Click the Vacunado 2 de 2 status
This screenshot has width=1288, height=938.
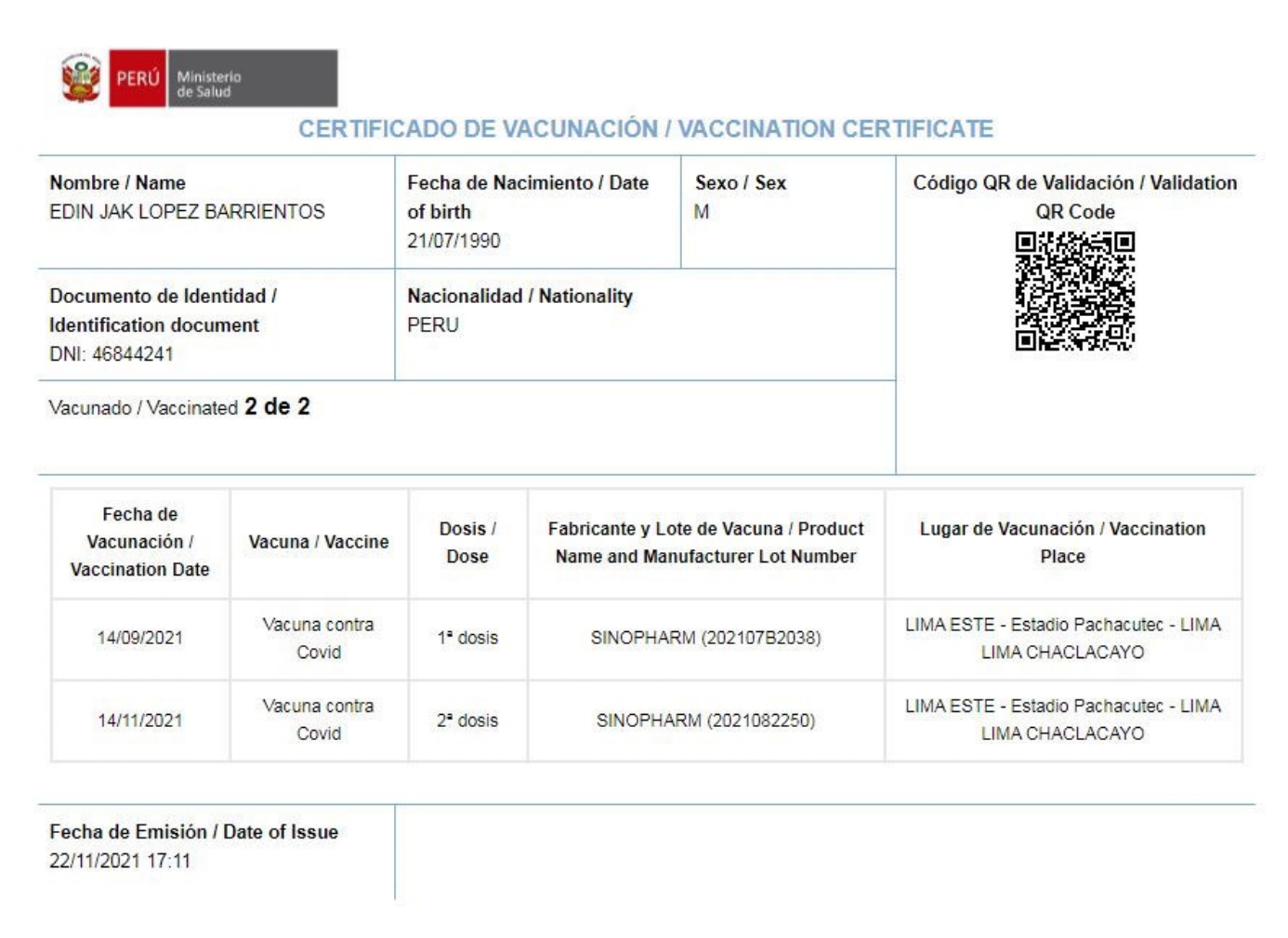click(179, 407)
